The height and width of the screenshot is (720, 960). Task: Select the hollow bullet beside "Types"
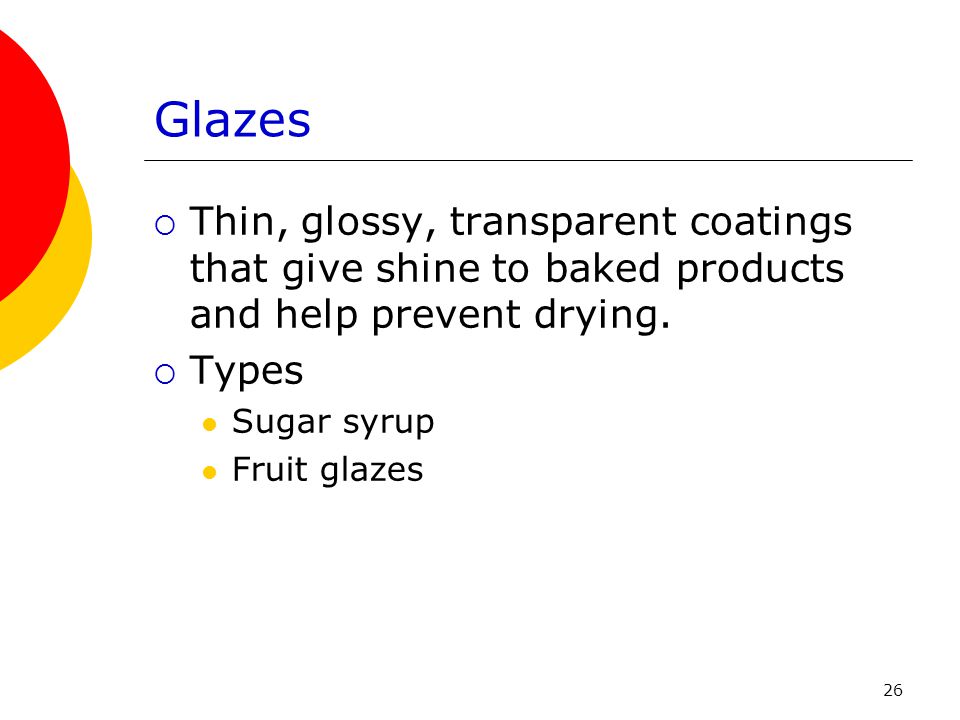click(165, 374)
